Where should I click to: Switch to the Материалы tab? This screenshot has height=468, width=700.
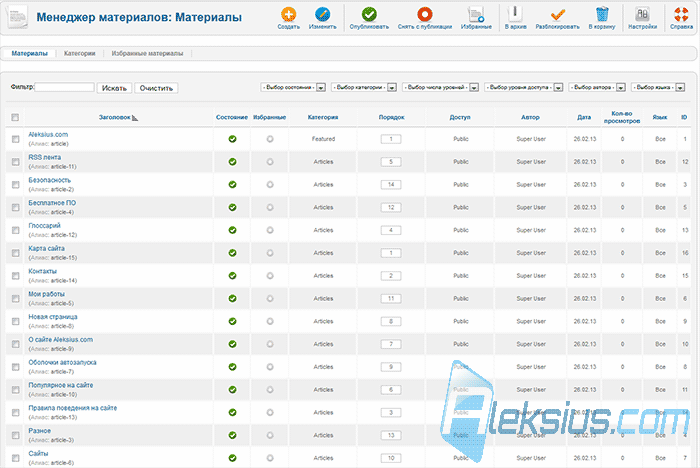tap(29, 54)
